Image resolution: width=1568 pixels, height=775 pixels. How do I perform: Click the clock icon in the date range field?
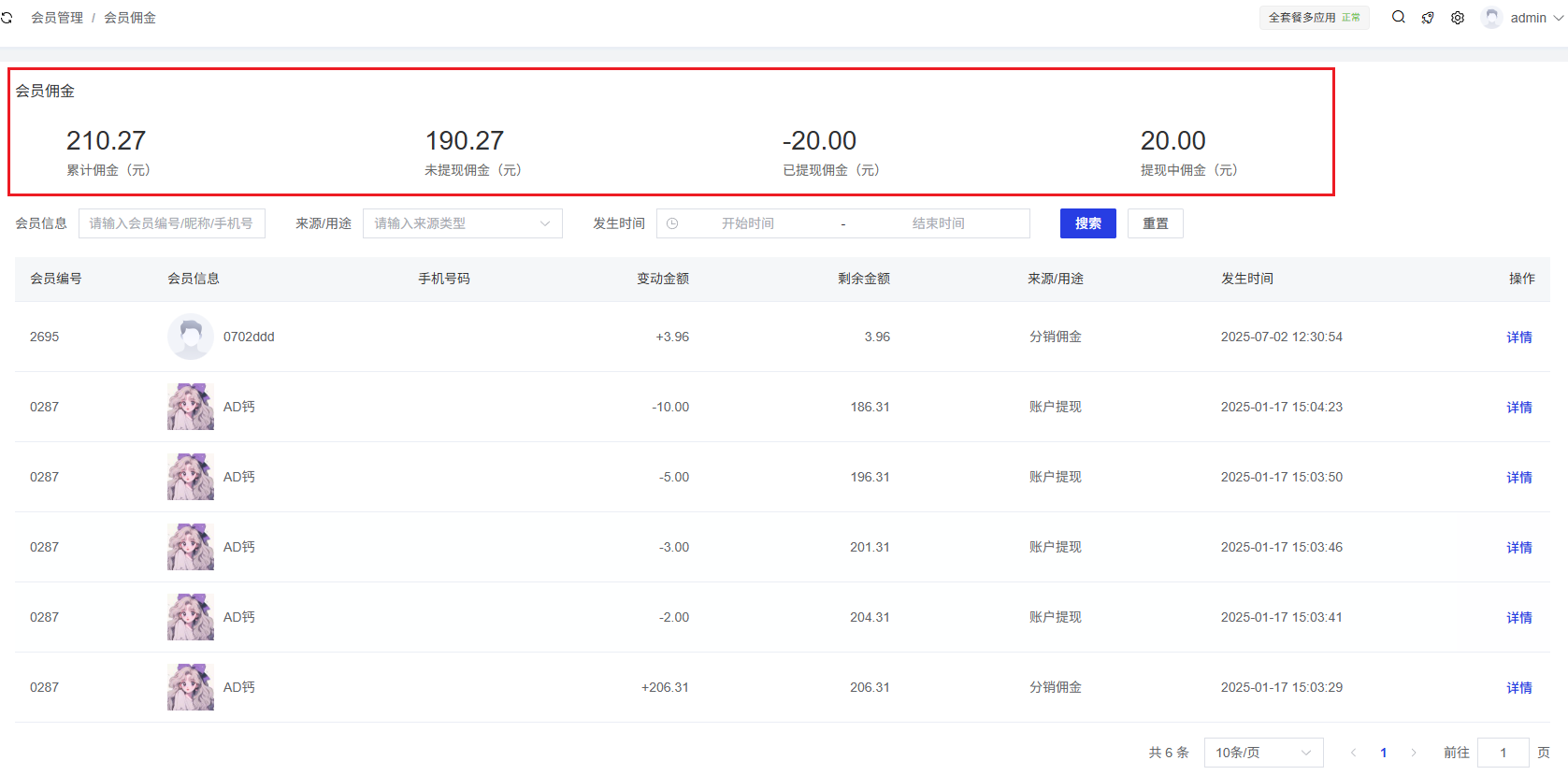(x=672, y=223)
